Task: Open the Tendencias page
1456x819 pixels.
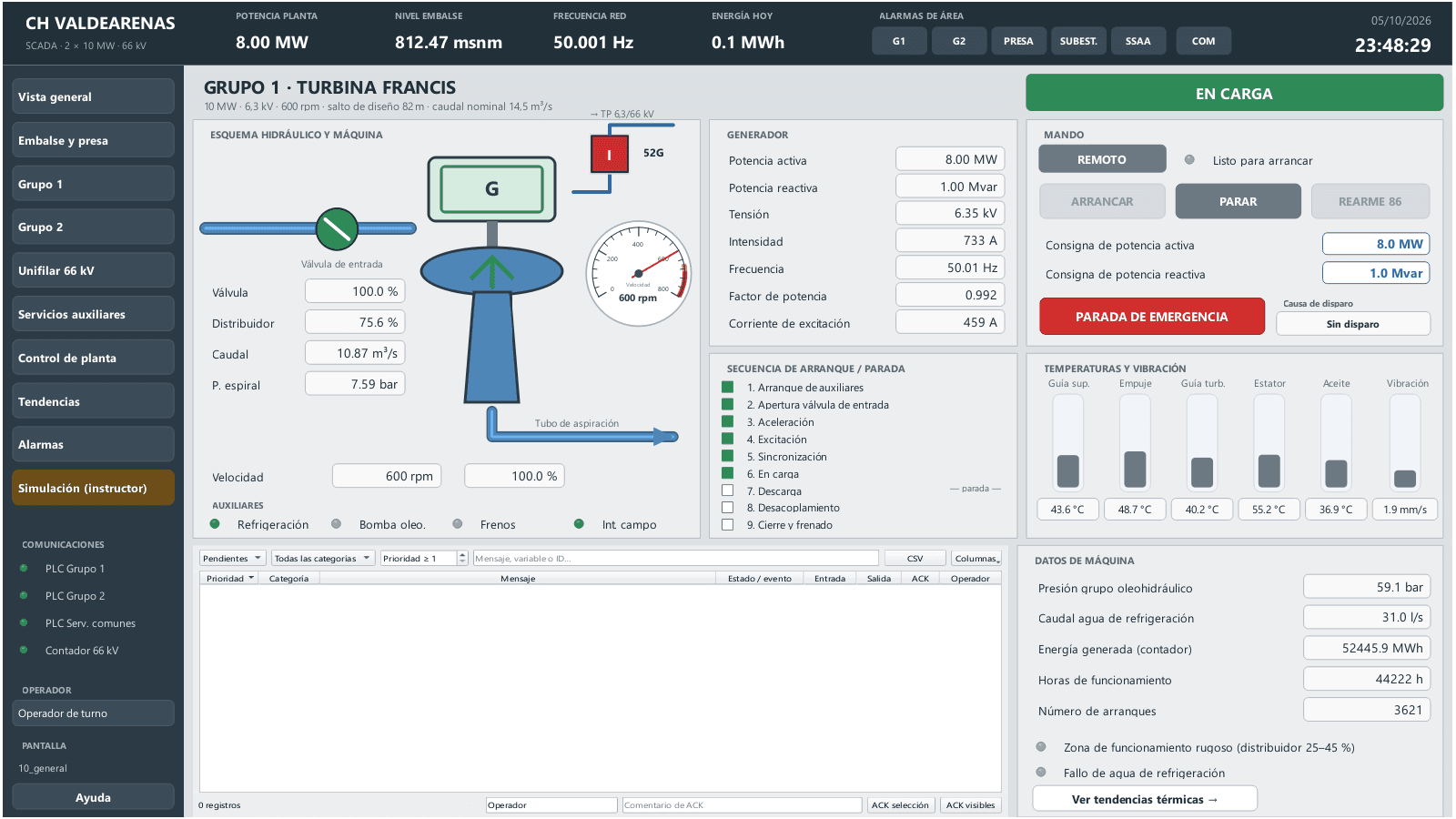Action: pos(93,401)
